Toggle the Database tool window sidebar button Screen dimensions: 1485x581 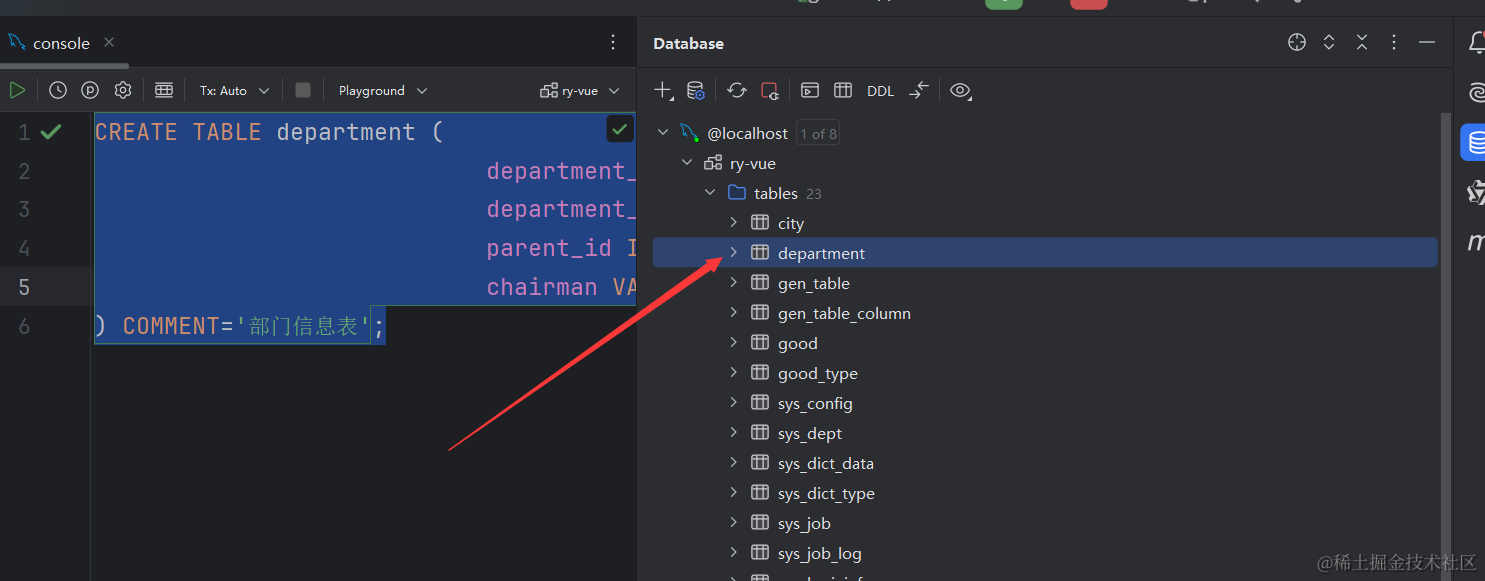1475,142
